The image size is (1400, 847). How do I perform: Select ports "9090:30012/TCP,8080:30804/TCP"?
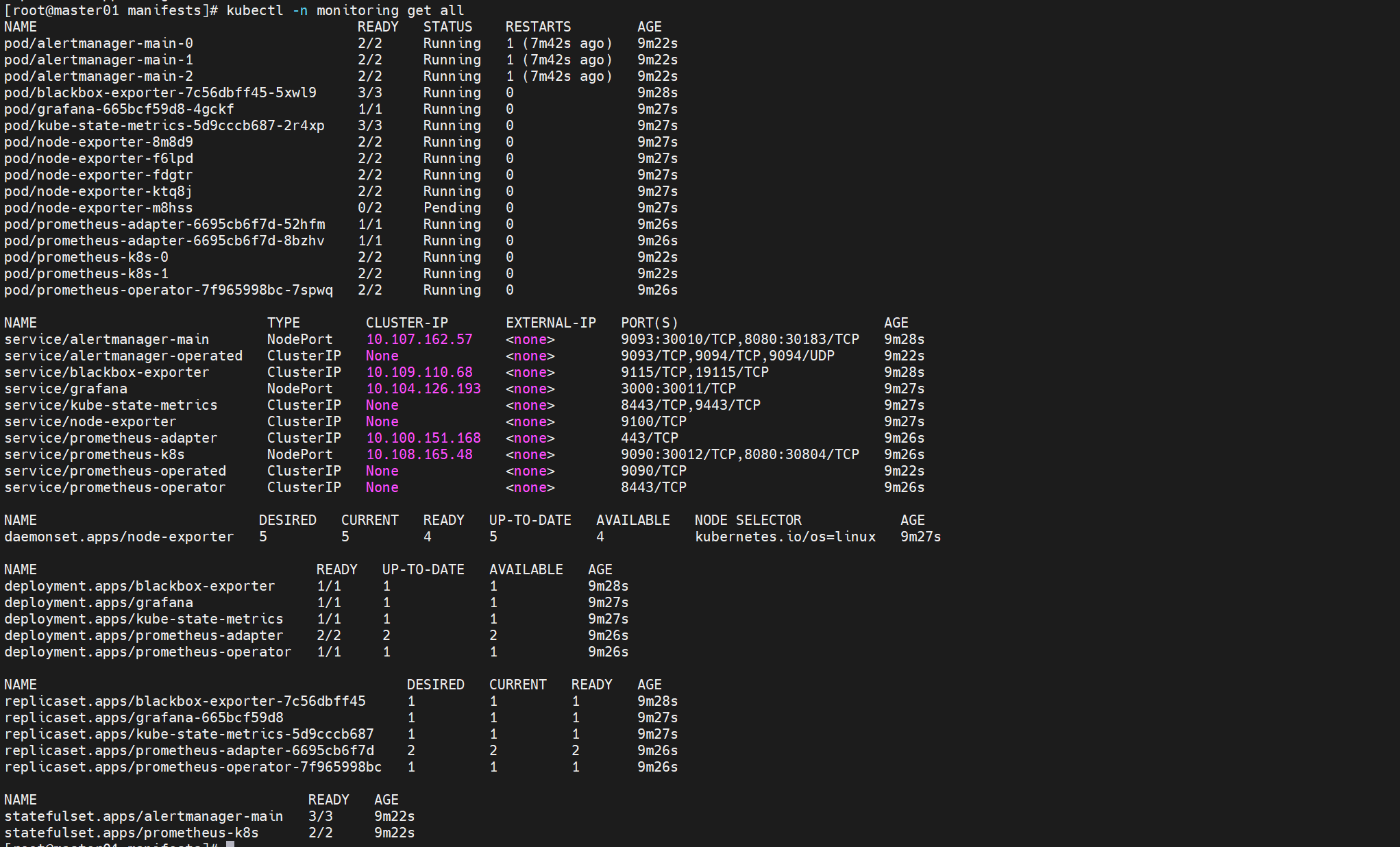pyautogui.click(x=740, y=454)
